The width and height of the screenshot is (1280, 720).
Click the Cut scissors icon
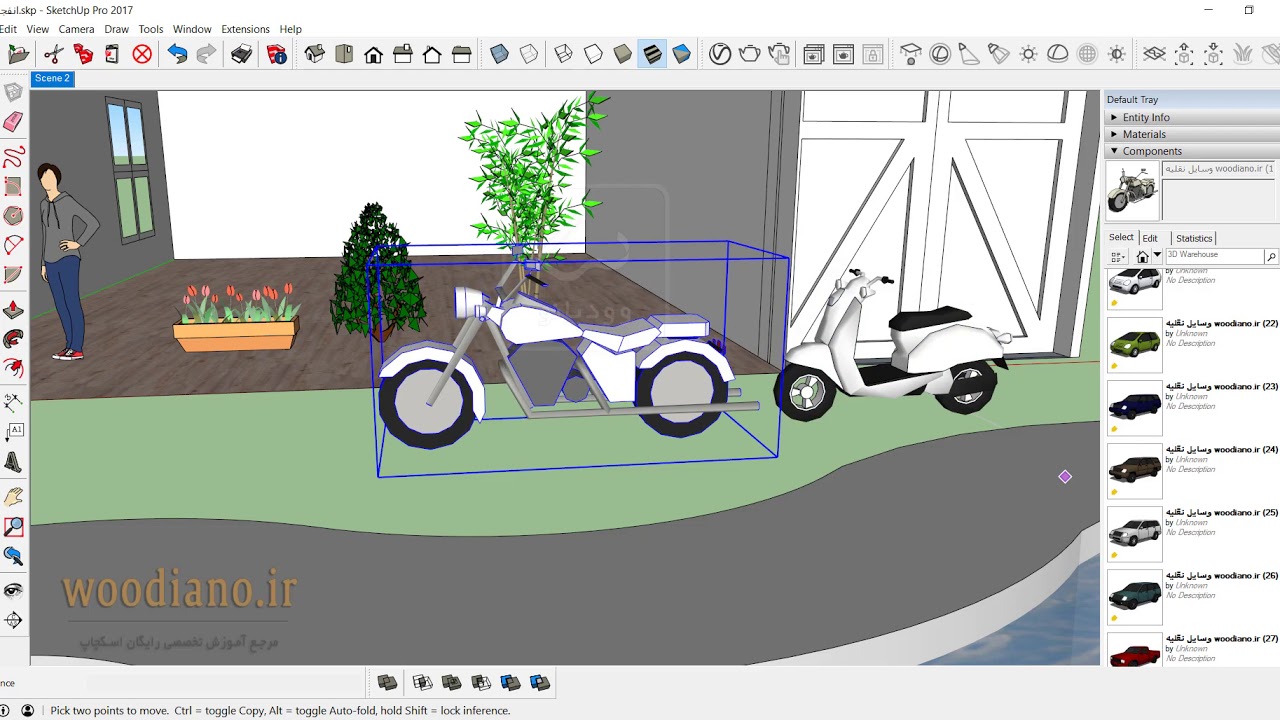point(53,54)
